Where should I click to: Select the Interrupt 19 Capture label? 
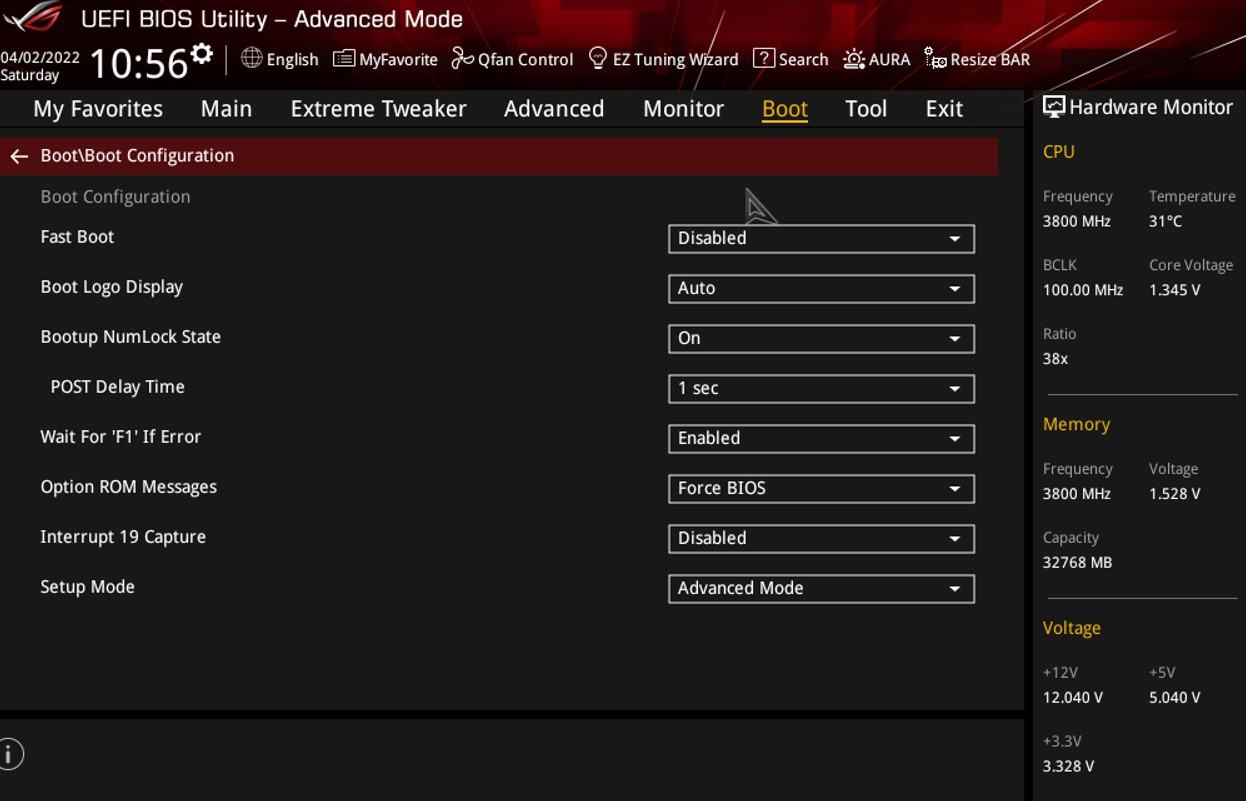pyautogui.click(x=123, y=537)
